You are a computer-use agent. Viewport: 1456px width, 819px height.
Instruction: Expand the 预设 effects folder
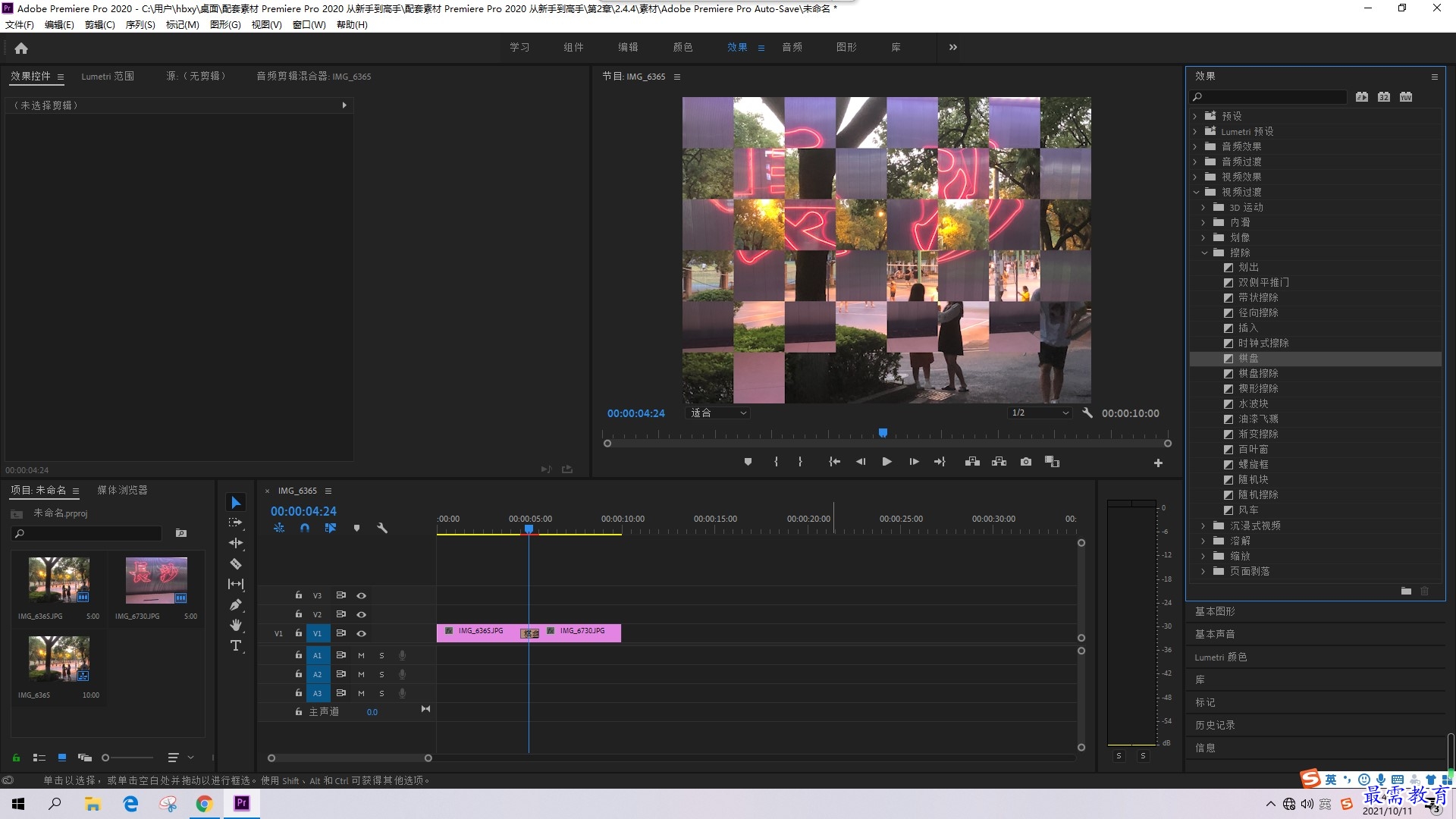[1195, 116]
